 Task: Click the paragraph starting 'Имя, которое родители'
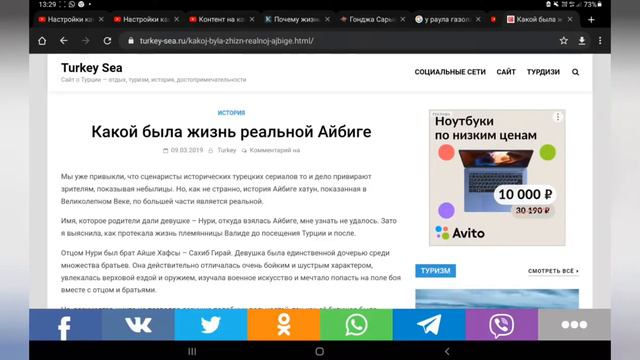(x=229, y=227)
